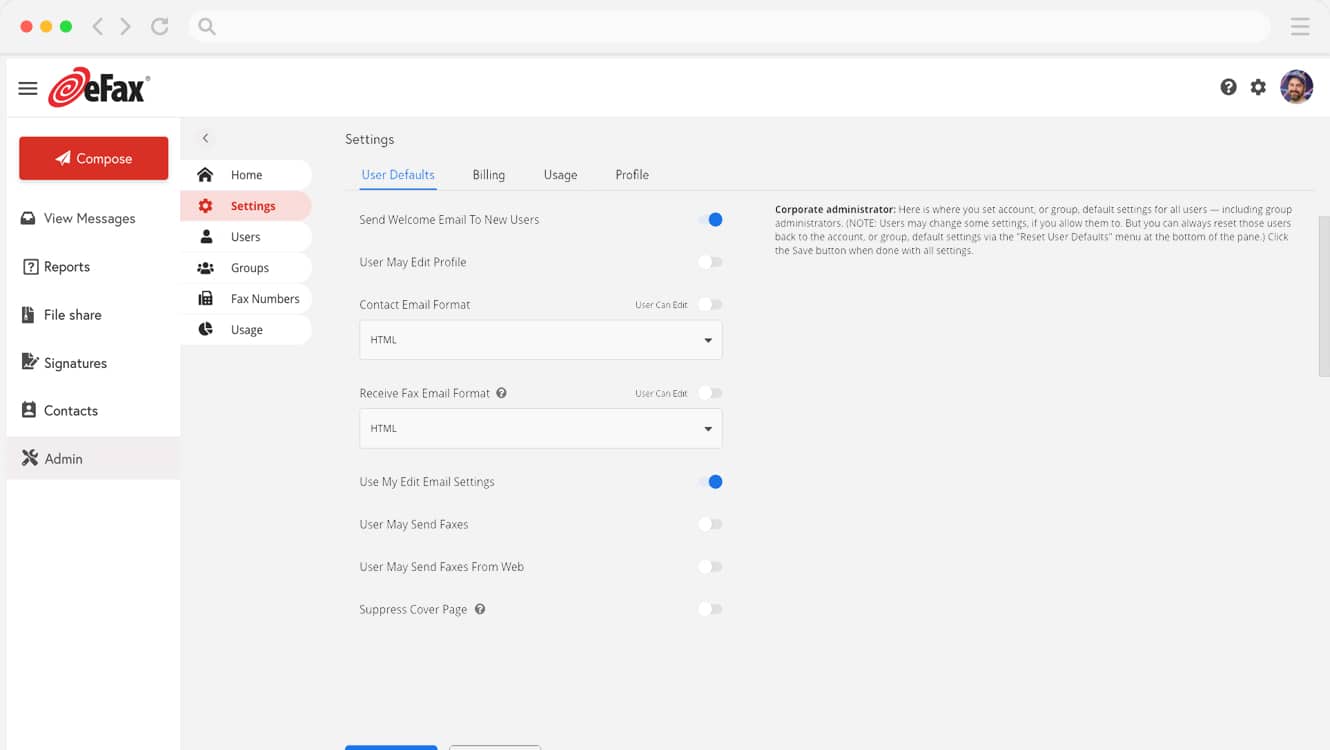Screen dimensions: 1330x750
Task: Collapse the Settings side panel
Action: (x=205, y=138)
